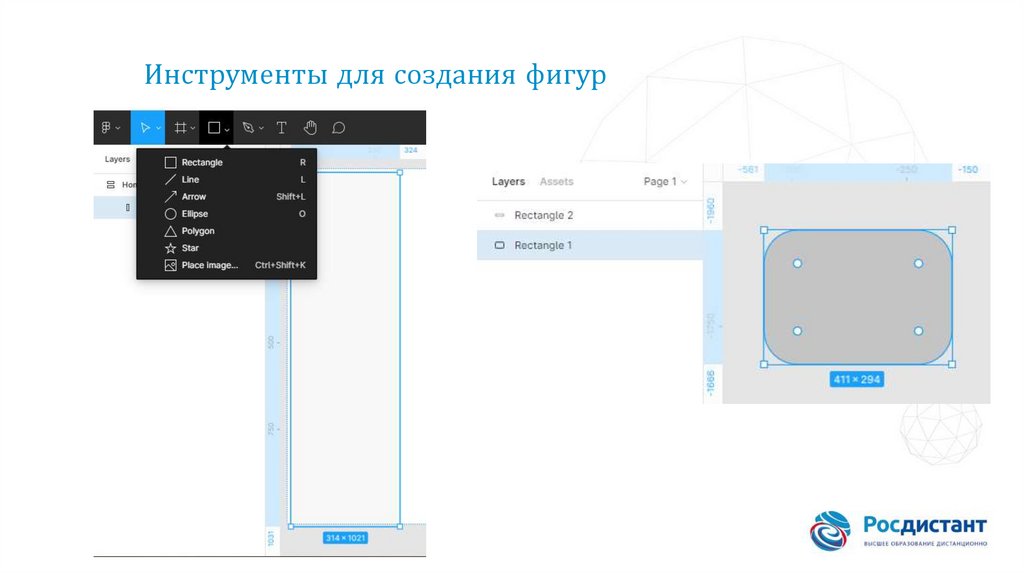Click the gray rounded rectangle shape

[857, 297]
